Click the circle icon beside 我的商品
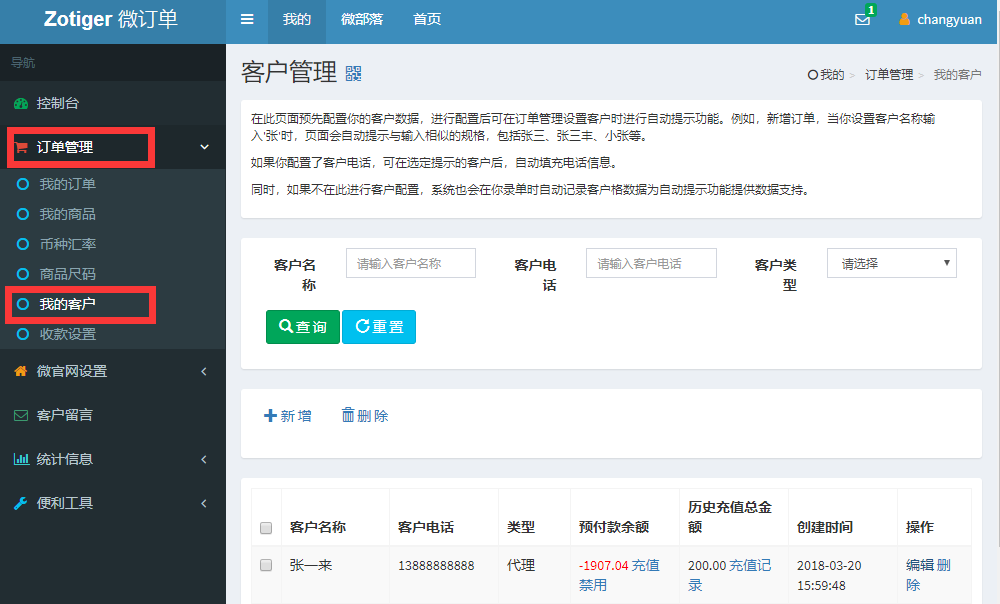 click(x=23, y=214)
